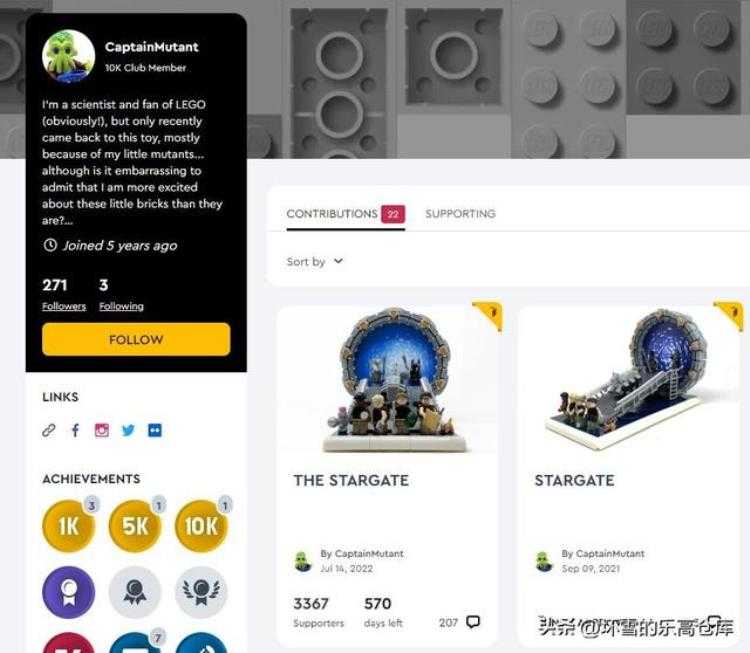Open CaptainMutant's Instagram link
750x653 pixels.
101,431
